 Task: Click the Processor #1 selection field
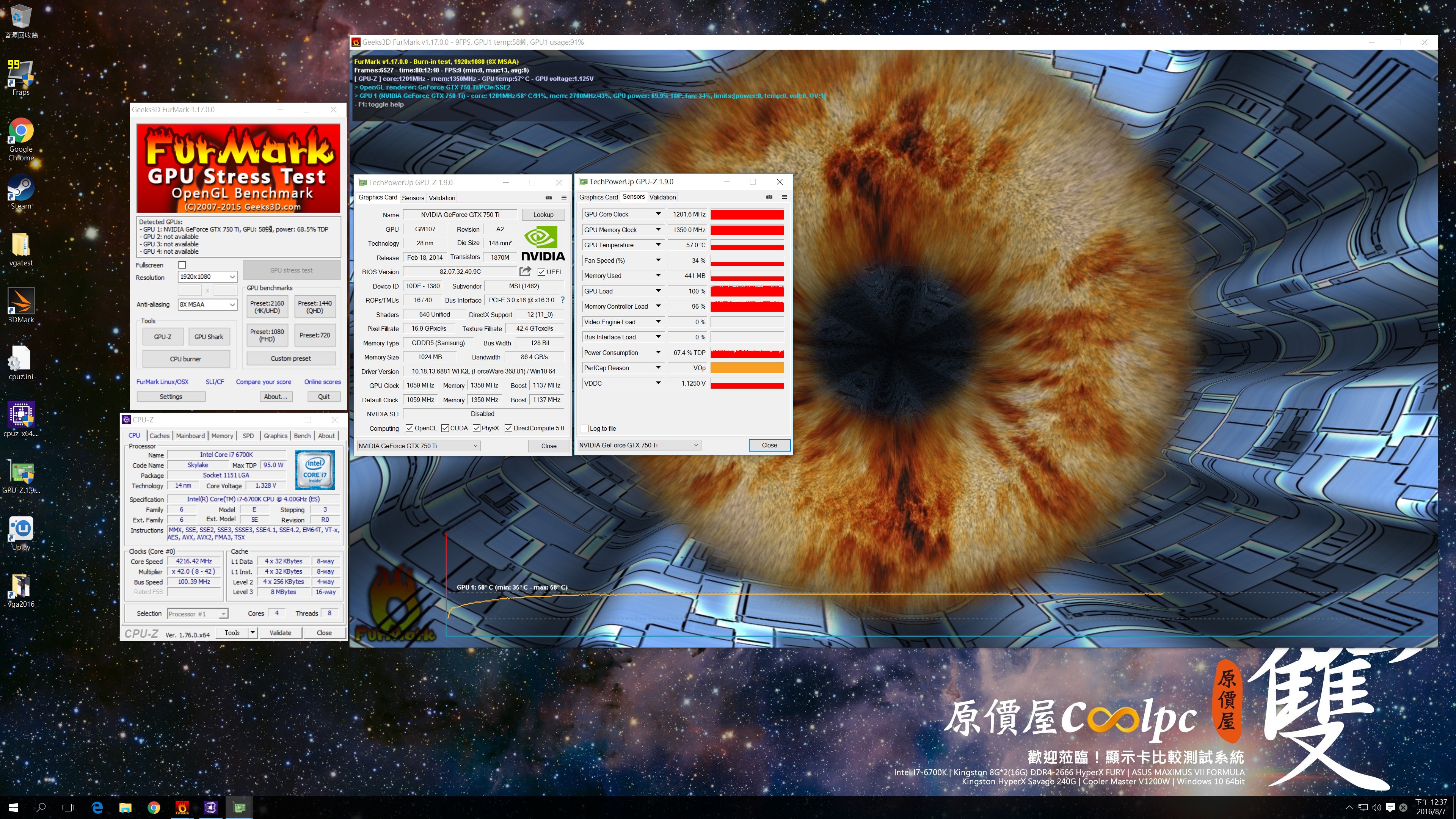(x=198, y=614)
